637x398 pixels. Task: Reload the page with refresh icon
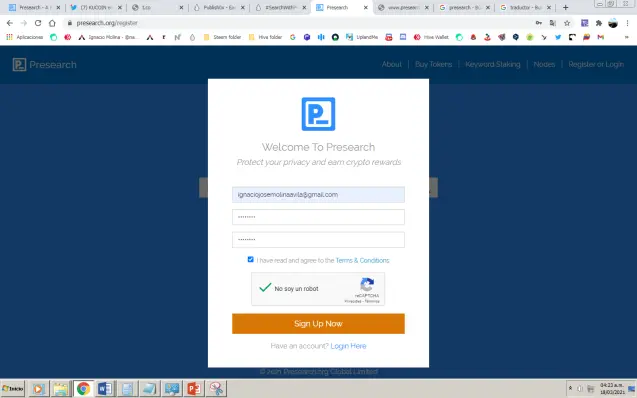(38, 23)
